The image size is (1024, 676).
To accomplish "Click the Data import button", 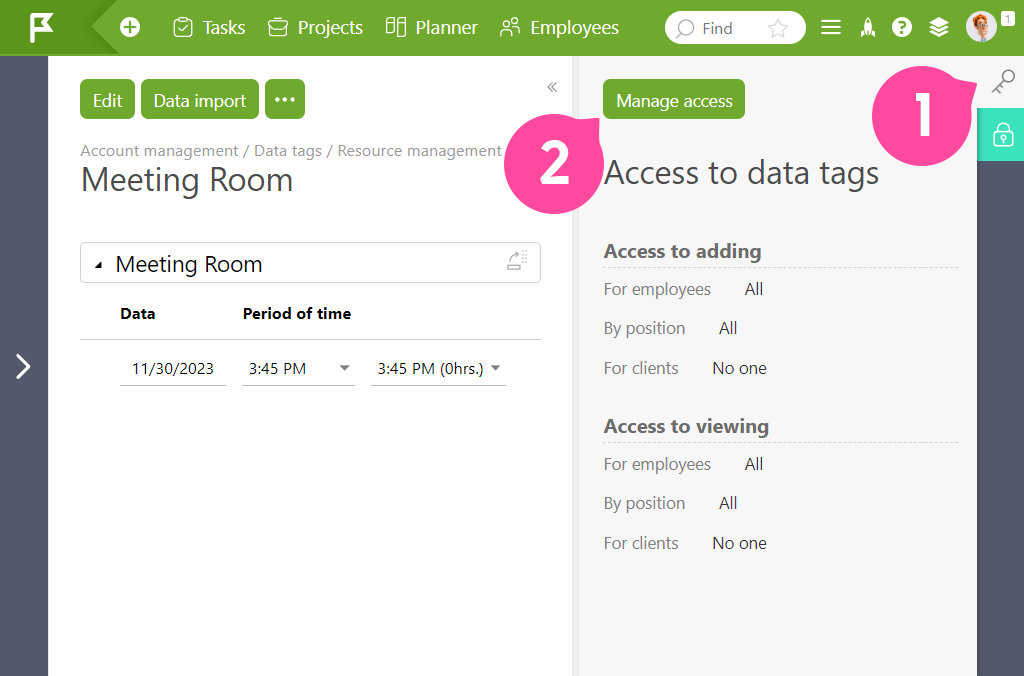I will pyautogui.click(x=200, y=99).
